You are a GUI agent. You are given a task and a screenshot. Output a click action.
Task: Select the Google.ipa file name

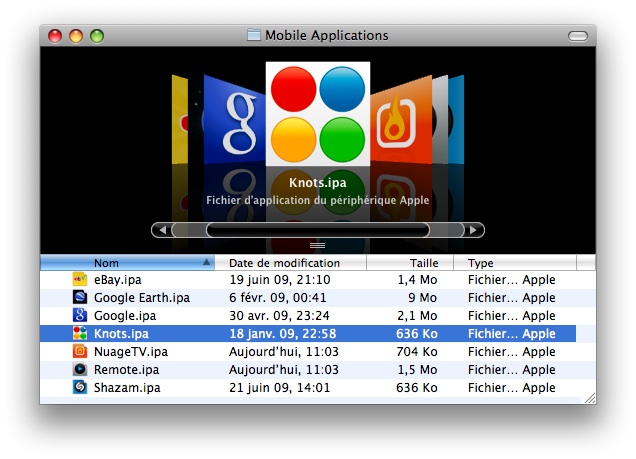[125, 315]
